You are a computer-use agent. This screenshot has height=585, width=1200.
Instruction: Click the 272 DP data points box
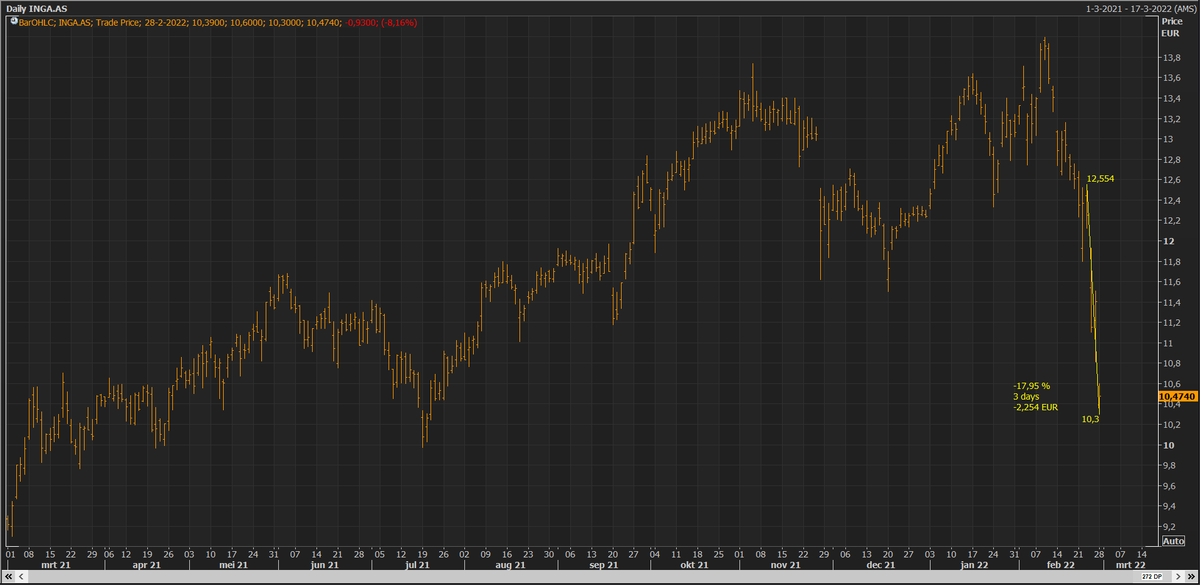coord(1153,578)
